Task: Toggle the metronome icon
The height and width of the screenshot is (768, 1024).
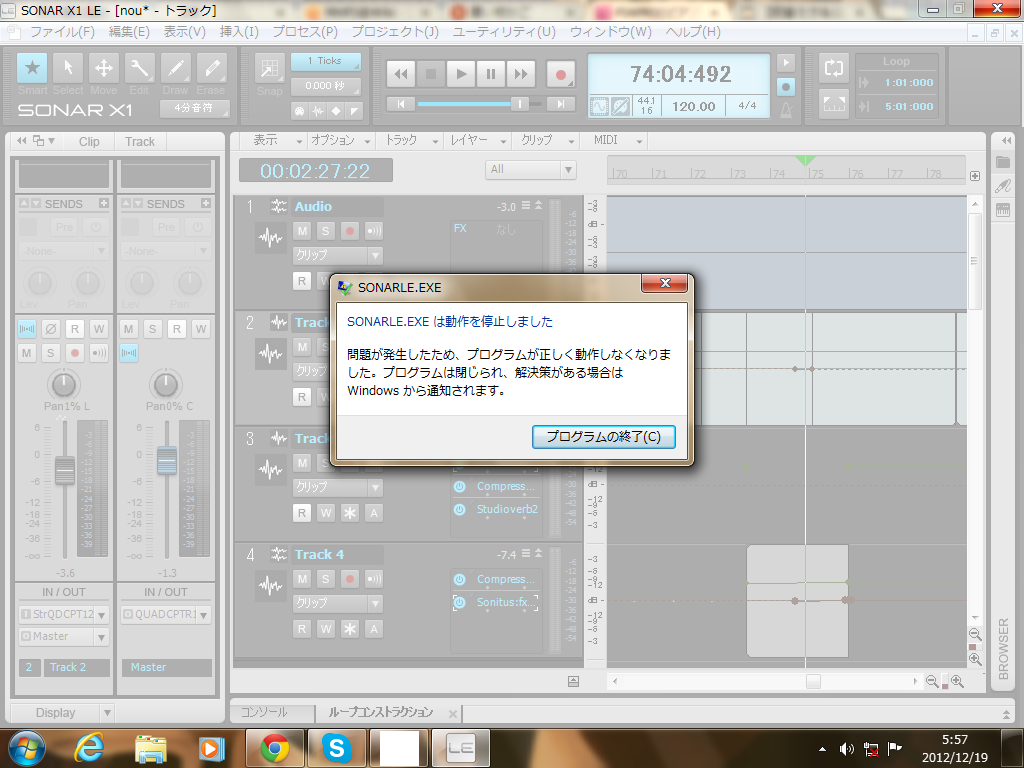Action: (x=786, y=109)
